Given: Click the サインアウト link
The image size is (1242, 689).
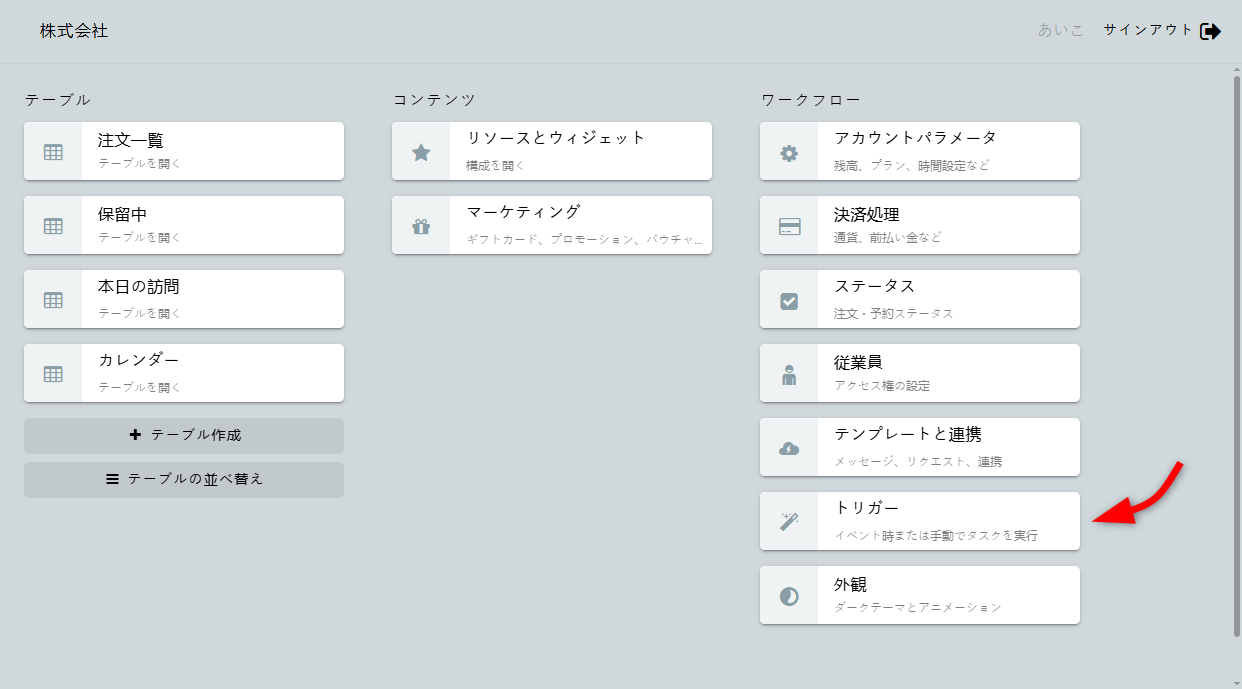Looking at the screenshot, I should pyautogui.click(x=1148, y=30).
